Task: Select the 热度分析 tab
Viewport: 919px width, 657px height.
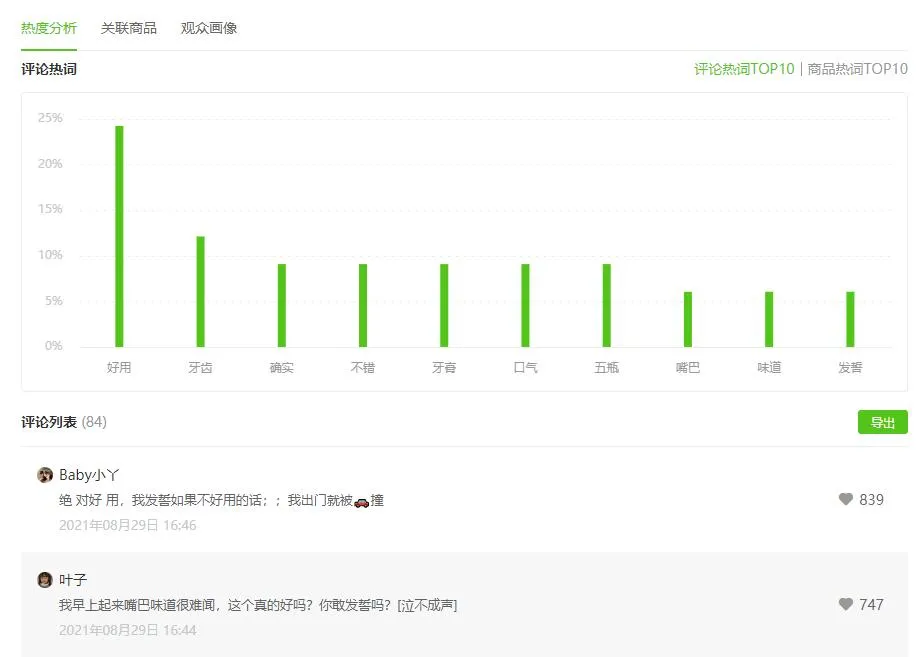Action: (47, 29)
